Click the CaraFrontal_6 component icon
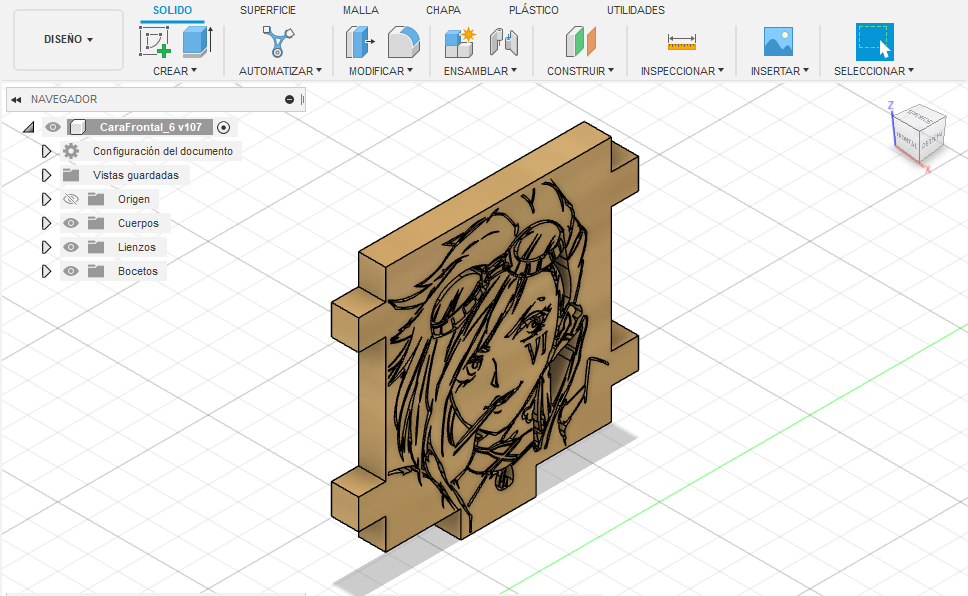Screen dimensions: 968x596 click(x=78, y=127)
